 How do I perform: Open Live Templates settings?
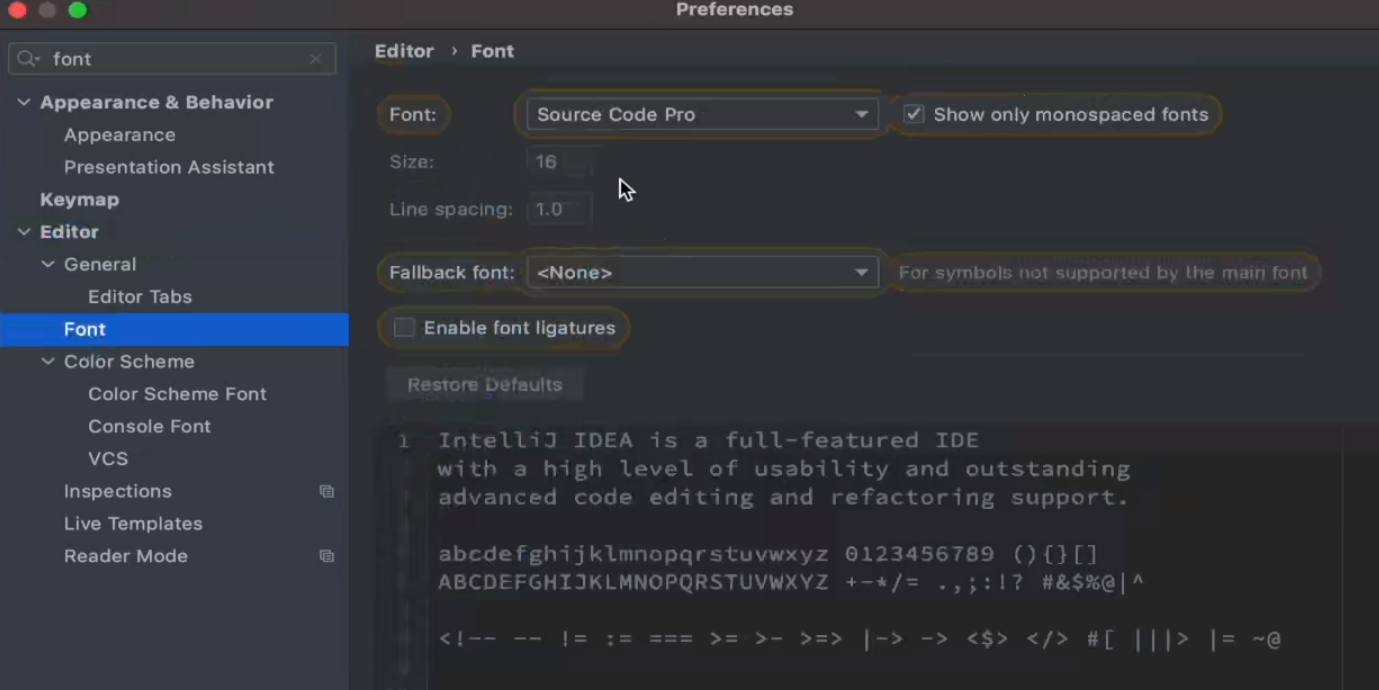point(133,523)
